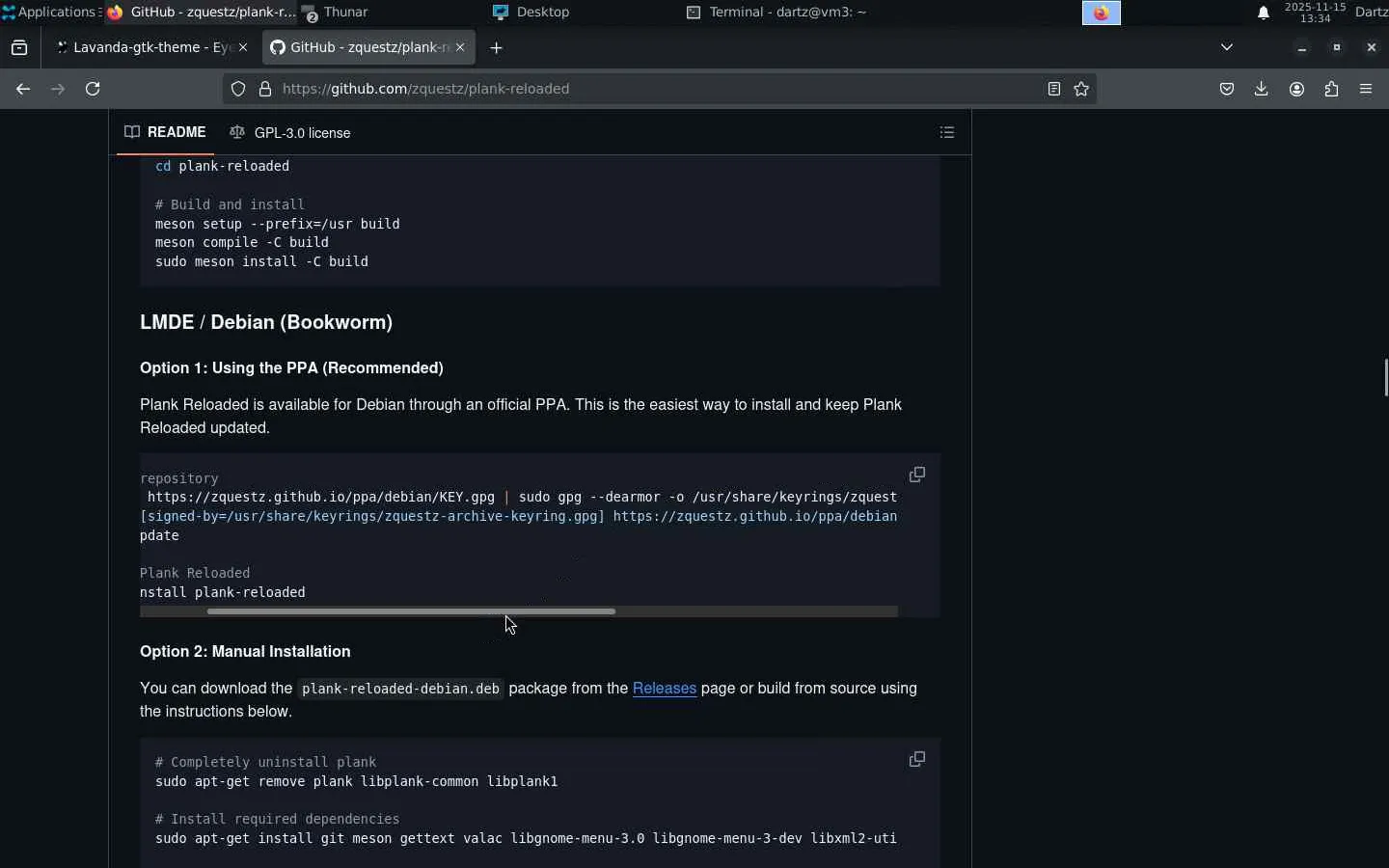Click the 'Option 1: Using the PPA (Recommended)' heading
This screenshot has height=868, width=1389.
[x=291, y=368]
